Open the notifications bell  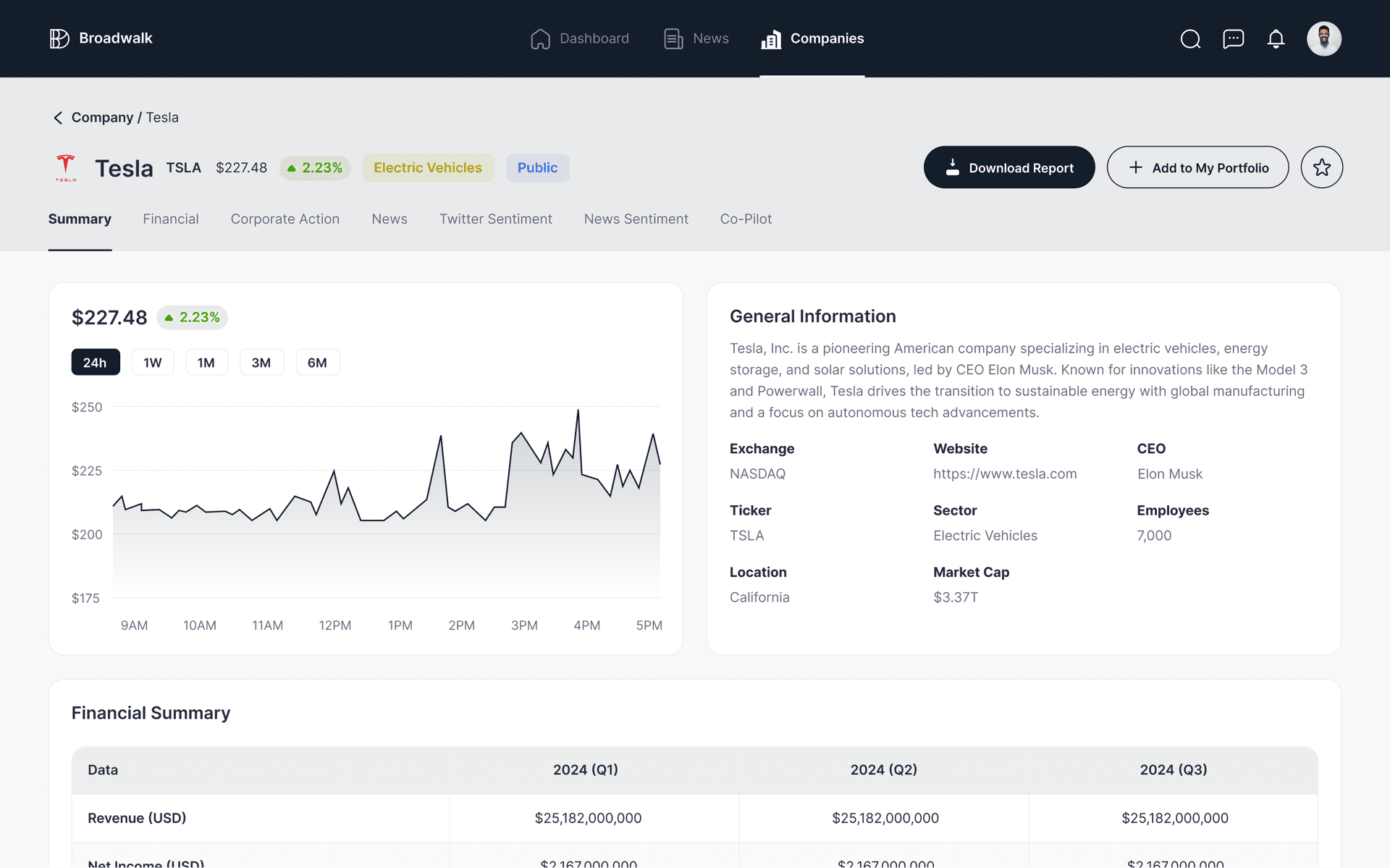click(1276, 39)
